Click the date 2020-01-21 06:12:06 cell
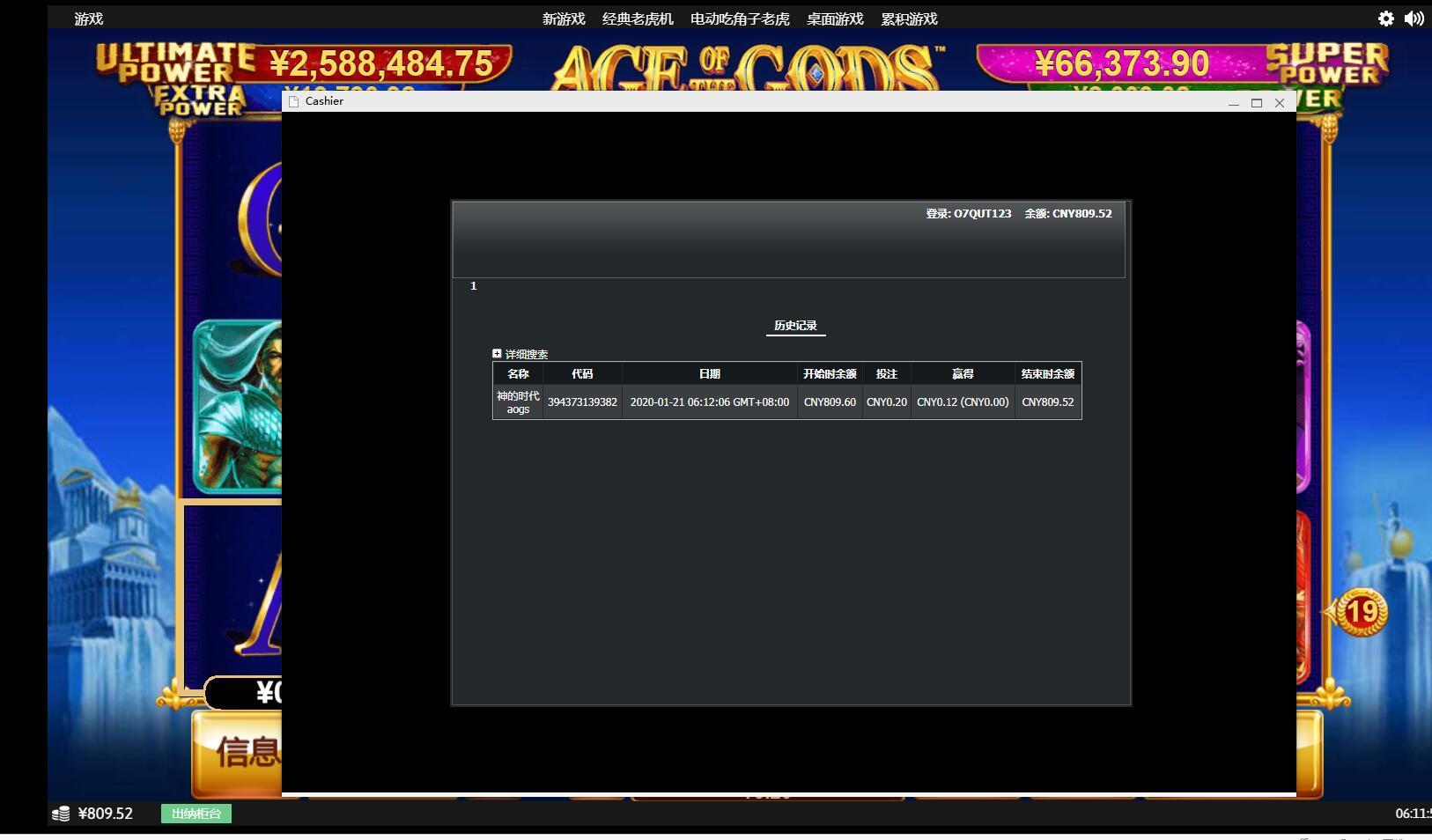The width and height of the screenshot is (1432, 840). (x=710, y=402)
